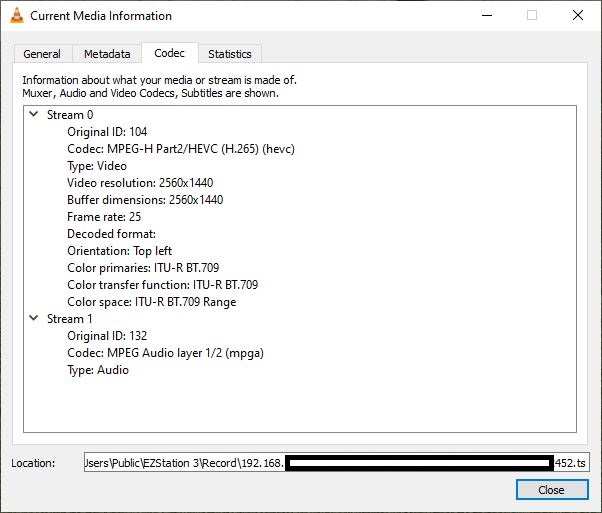Collapse the Stream 0 tree node
Screen dimensions: 602x513
[34, 114]
